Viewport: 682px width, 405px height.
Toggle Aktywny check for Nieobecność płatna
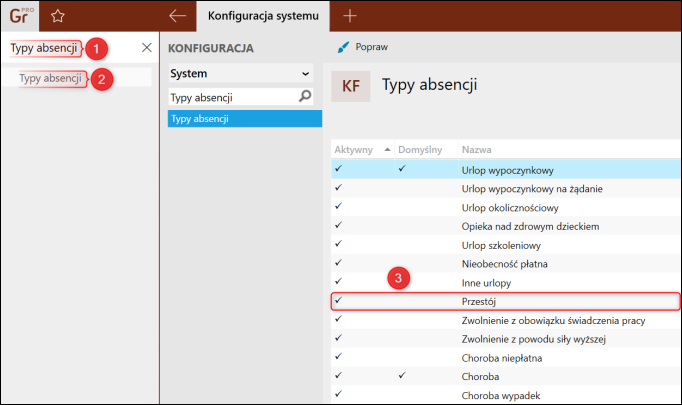339,262
